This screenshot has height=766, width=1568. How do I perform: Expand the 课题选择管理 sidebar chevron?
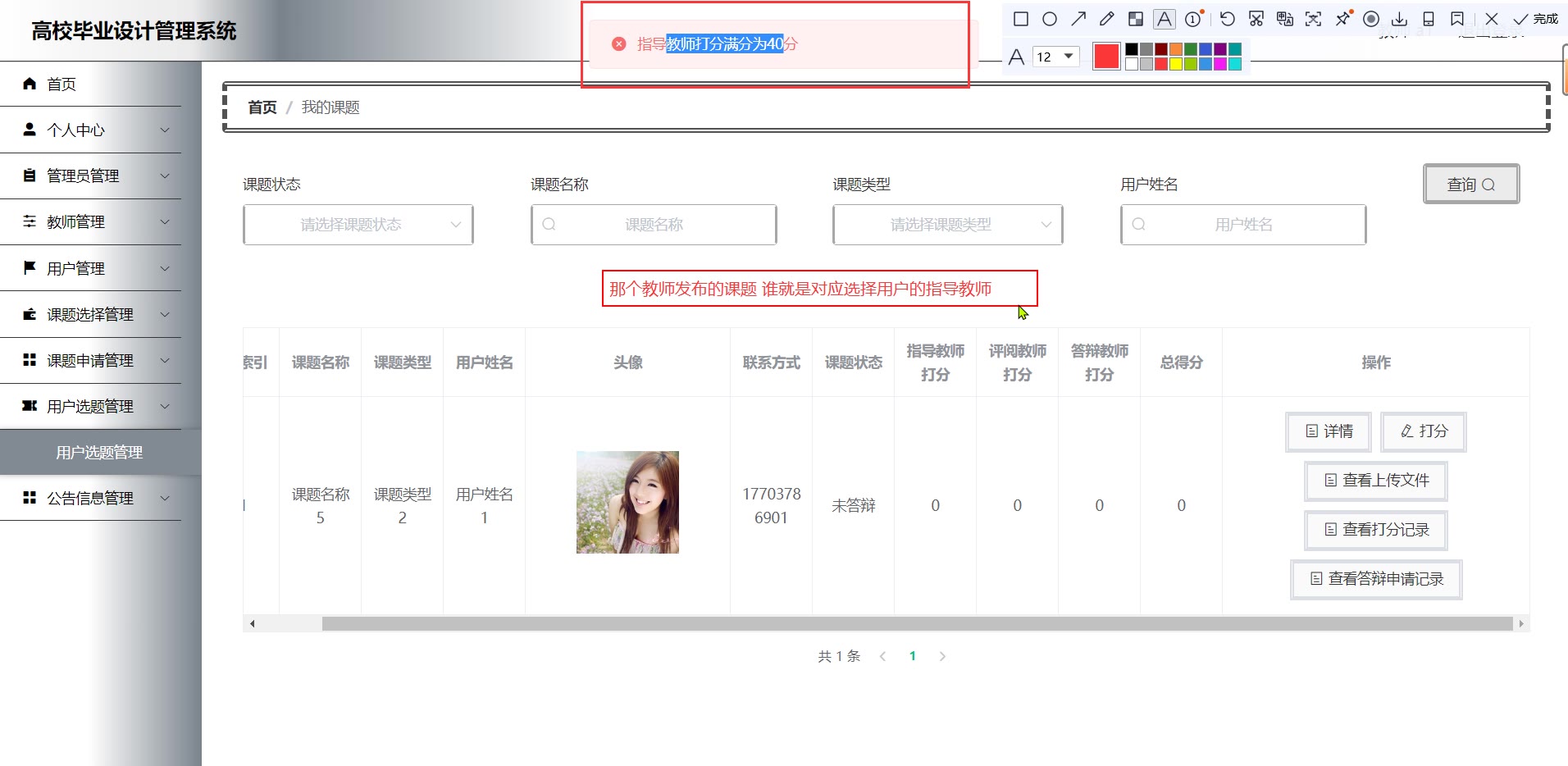(165, 314)
